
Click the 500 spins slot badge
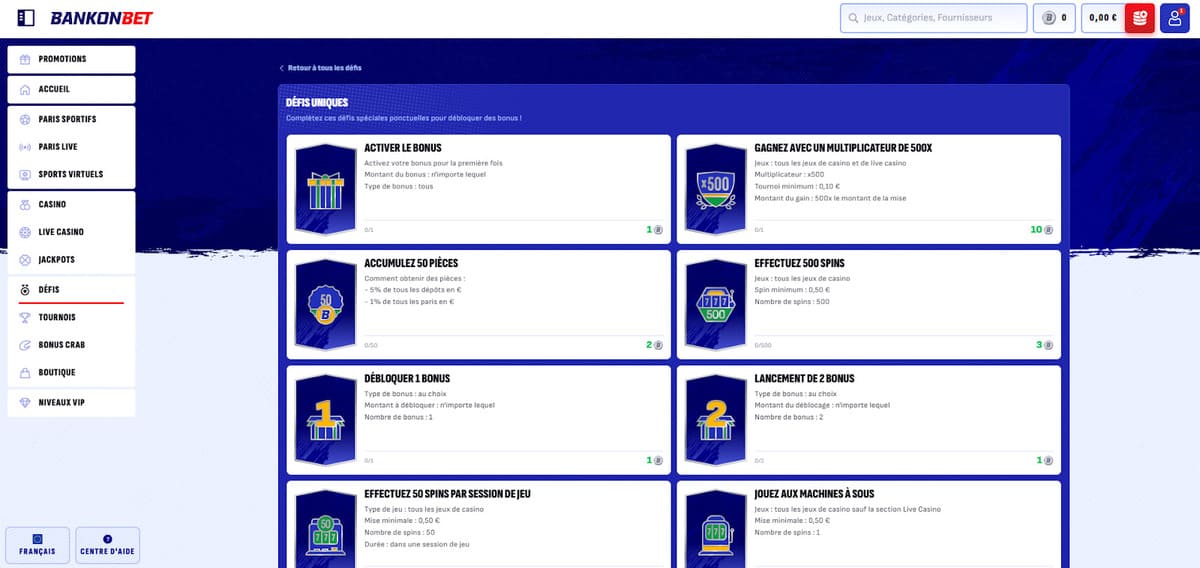pos(715,305)
